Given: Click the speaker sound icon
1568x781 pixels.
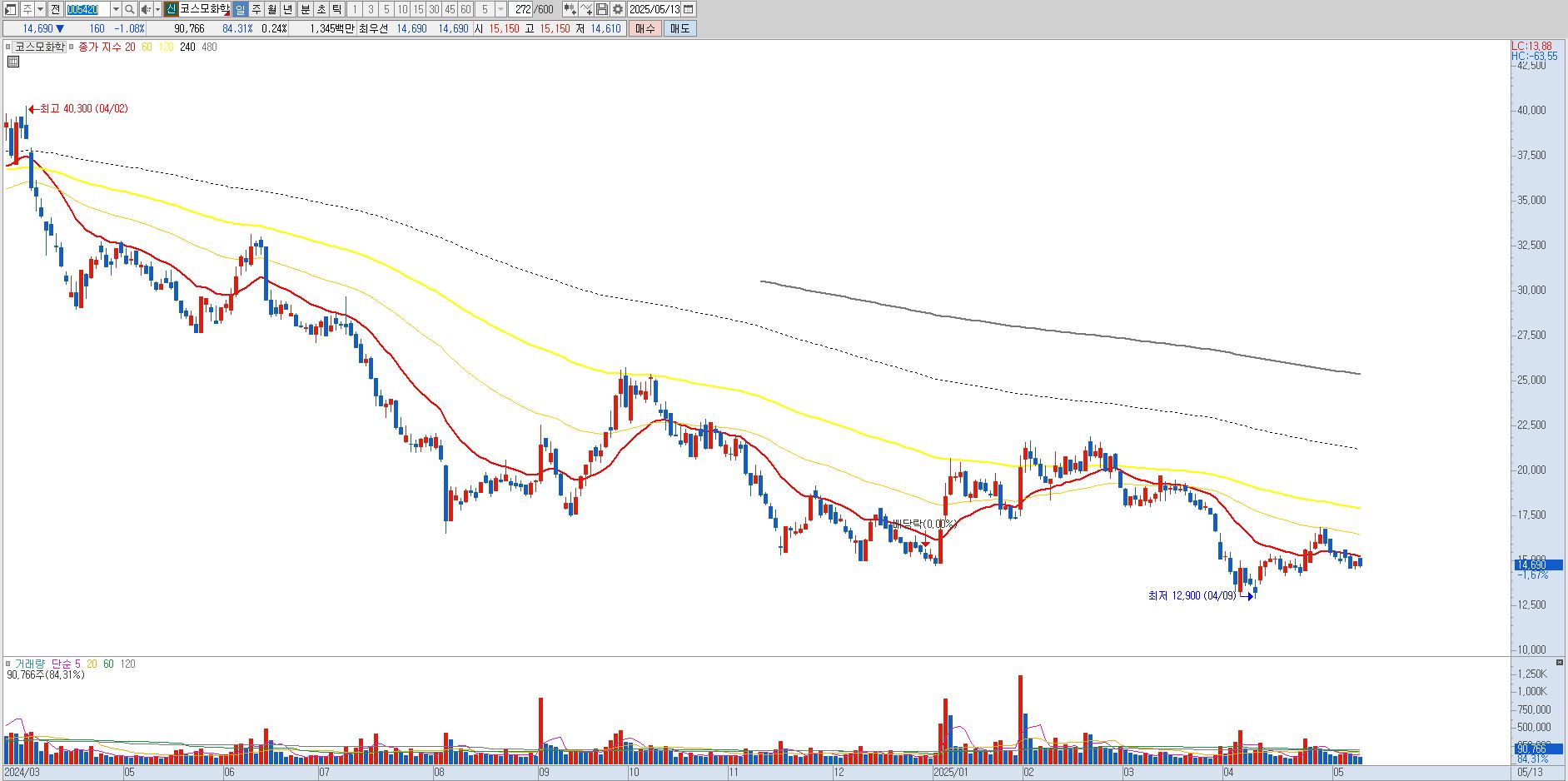Looking at the screenshot, I should (x=146, y=9).
